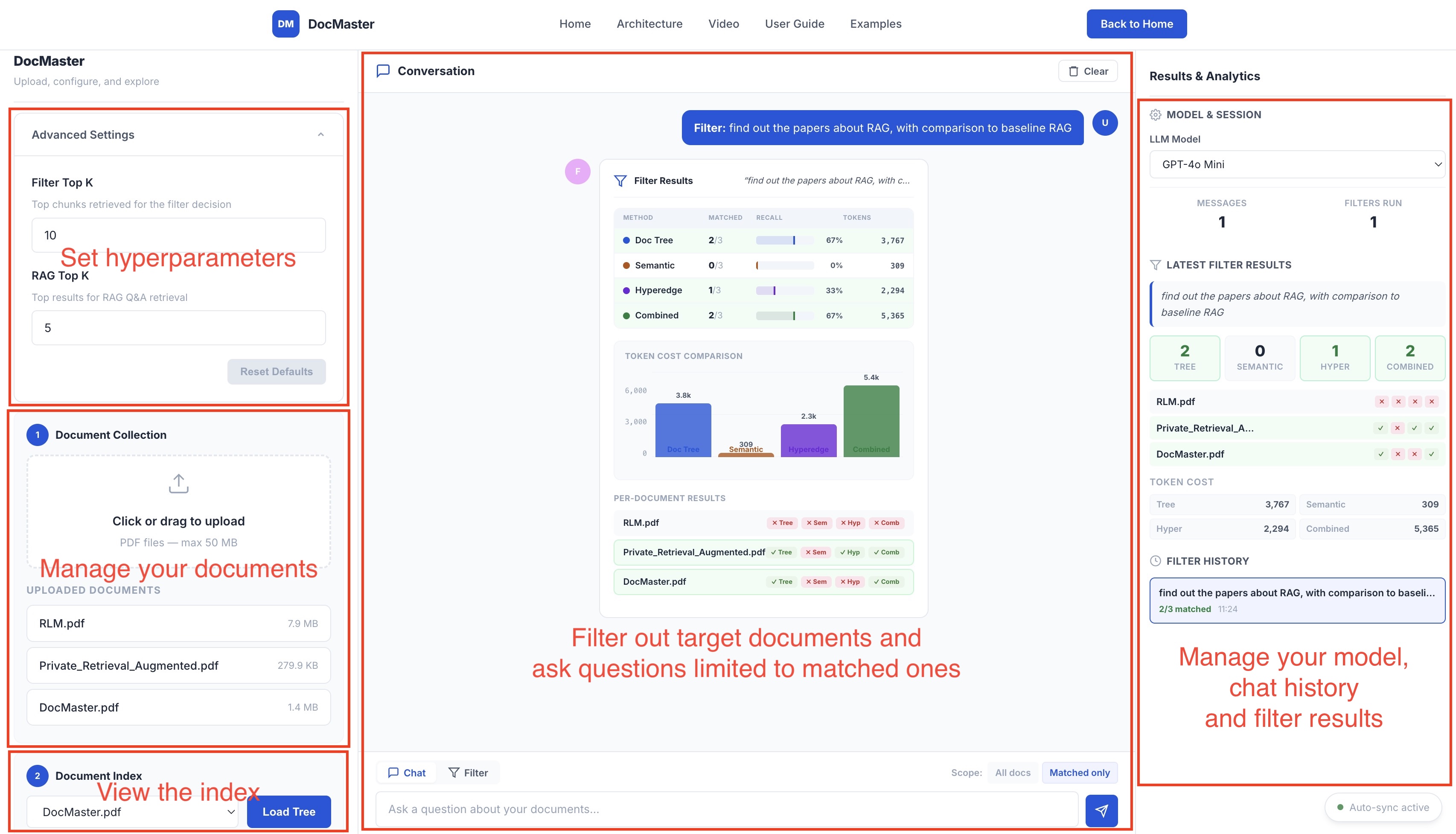This screenshot has width=1456, height=834.
Task: Collapse the Advanced Settings section
Action: [x=320, y=134]
